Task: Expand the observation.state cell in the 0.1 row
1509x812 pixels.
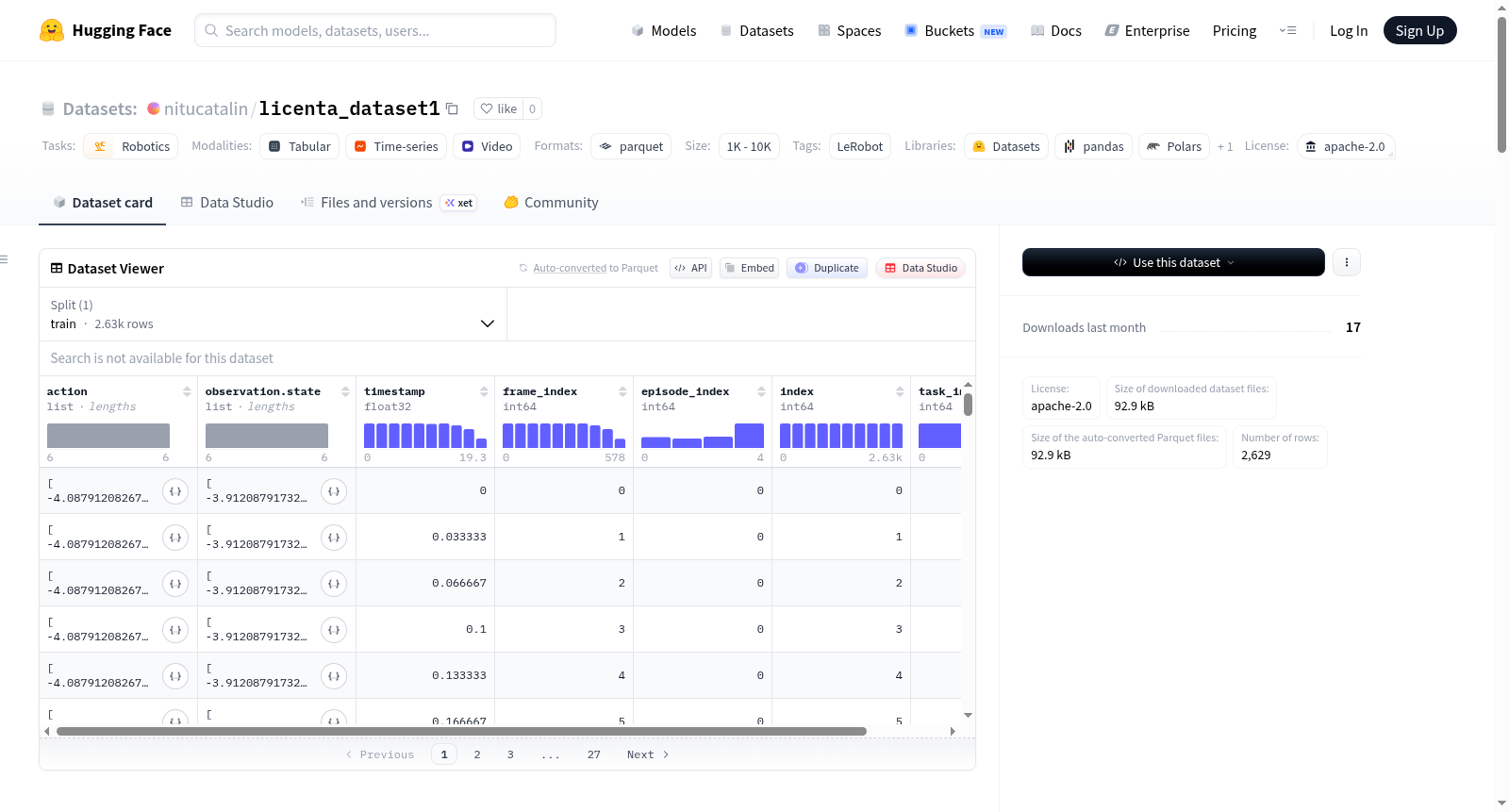Action: click(x=334, y=630)
